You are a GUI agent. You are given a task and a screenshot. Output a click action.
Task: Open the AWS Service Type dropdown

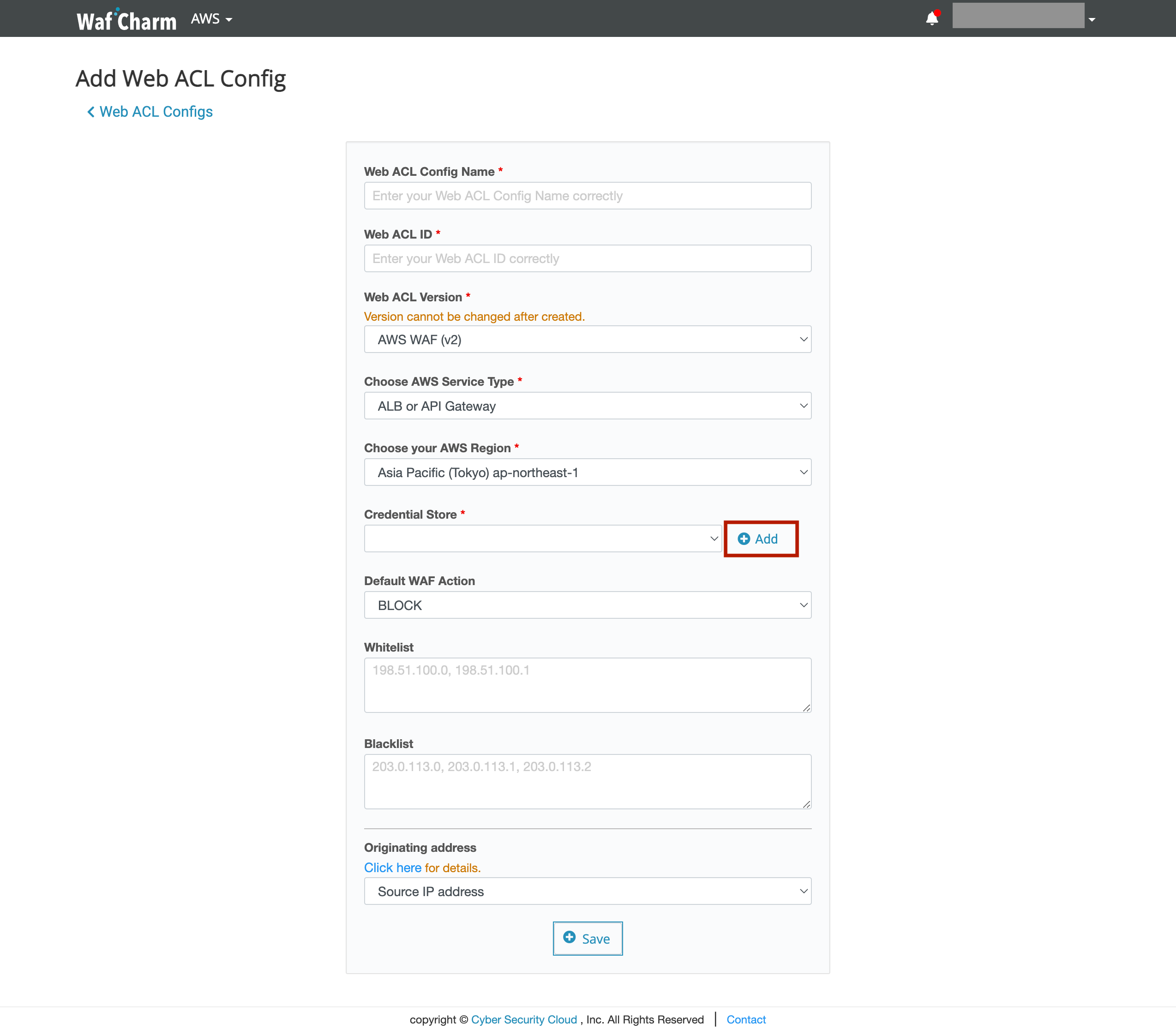click(587, 406)
